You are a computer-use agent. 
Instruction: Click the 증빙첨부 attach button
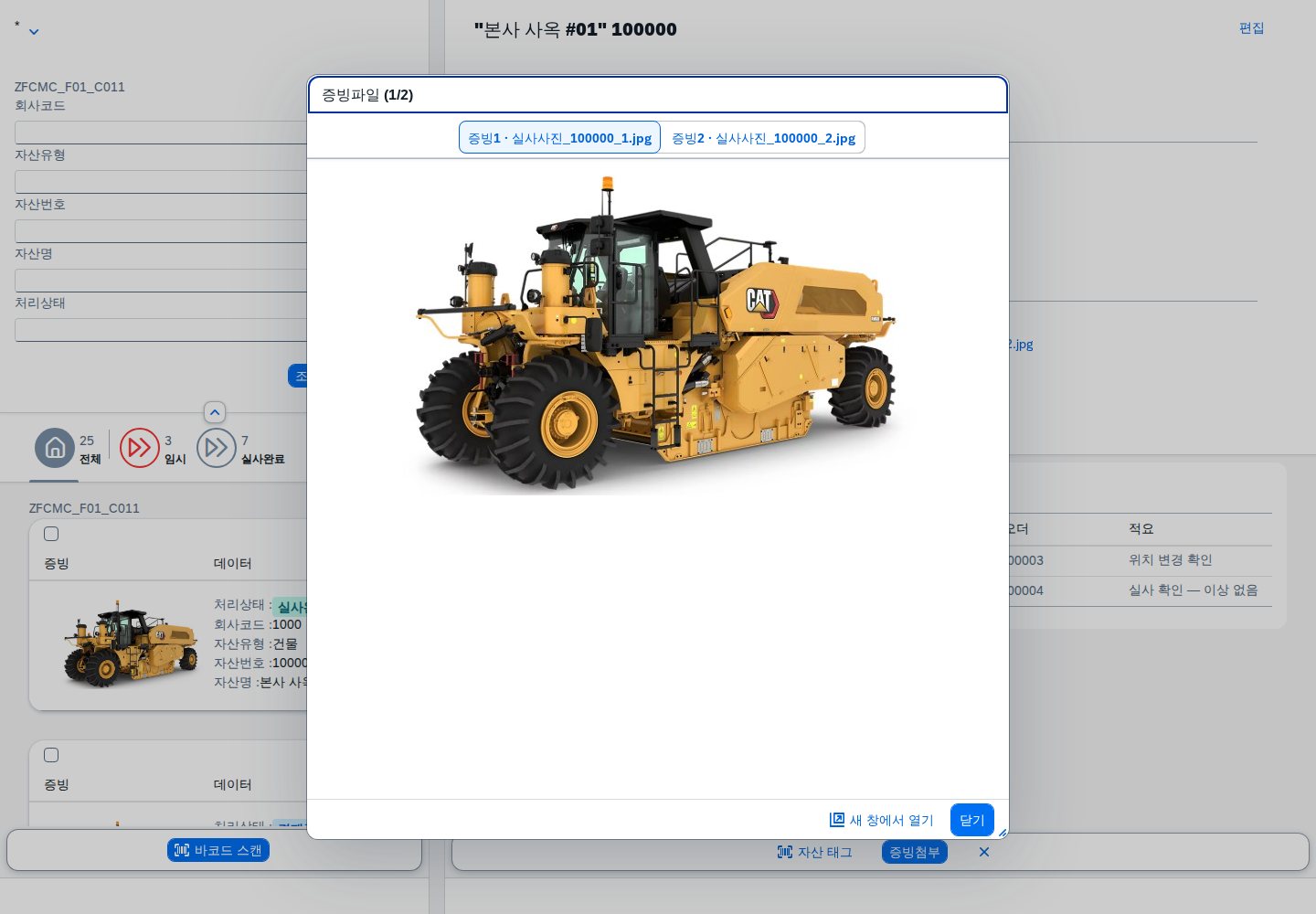click(x=915, y=852)
